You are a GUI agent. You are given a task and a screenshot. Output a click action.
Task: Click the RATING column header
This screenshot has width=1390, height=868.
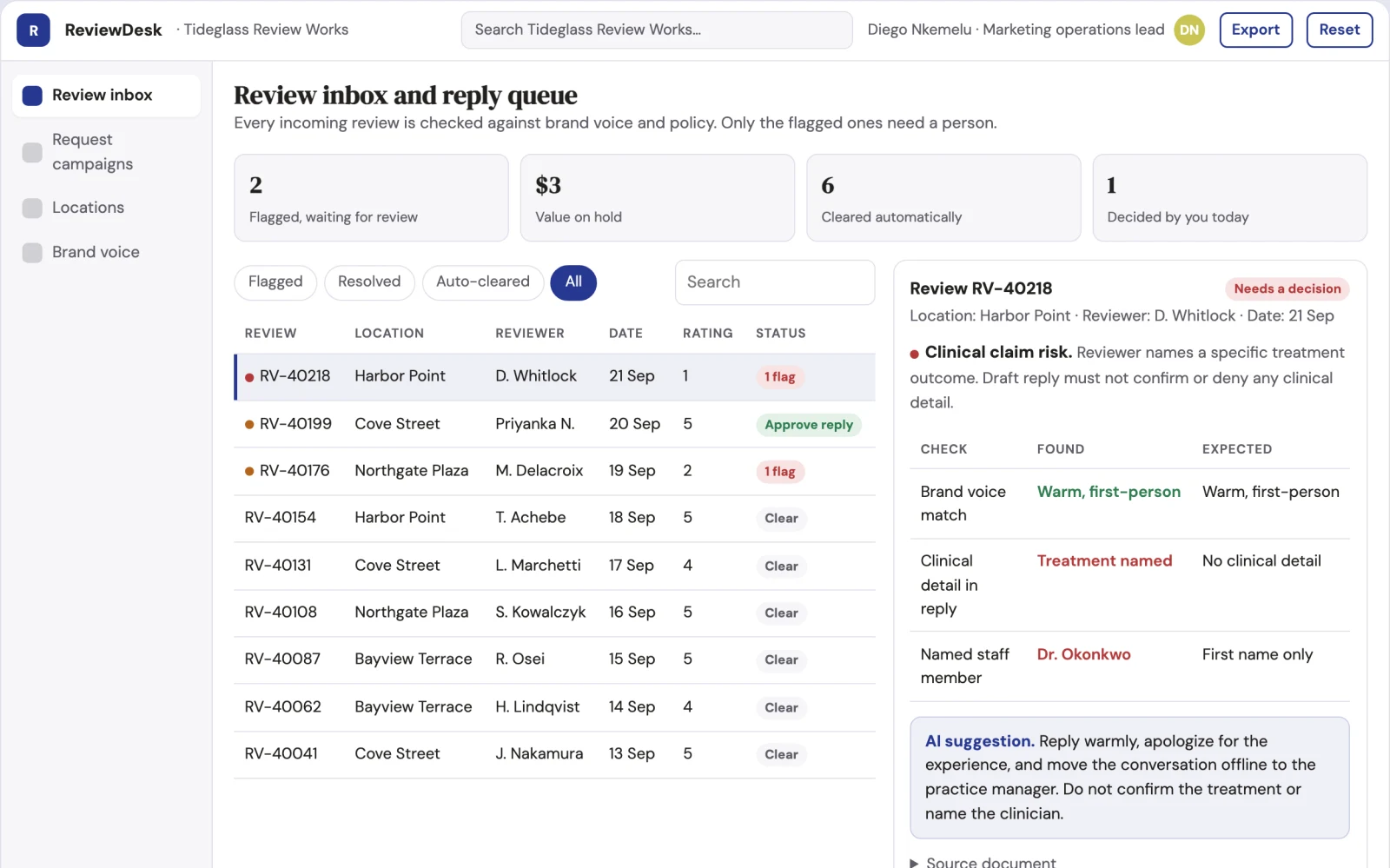pos(707,334)
